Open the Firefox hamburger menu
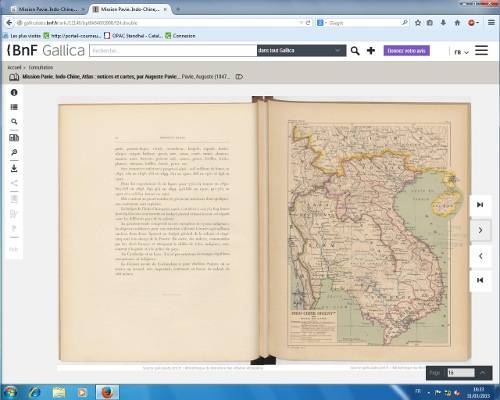This screenshot has height=400, width=500. pyautogui.click(x=491, y=23)
